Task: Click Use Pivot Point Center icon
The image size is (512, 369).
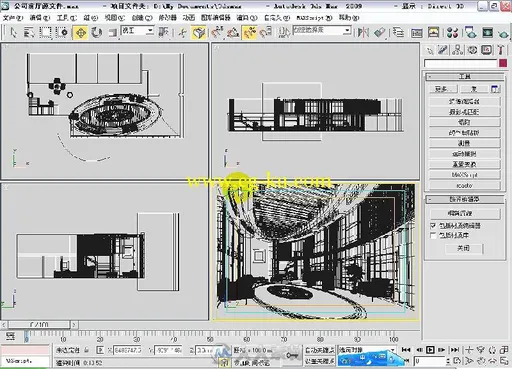Action: [x=163, y=32]
